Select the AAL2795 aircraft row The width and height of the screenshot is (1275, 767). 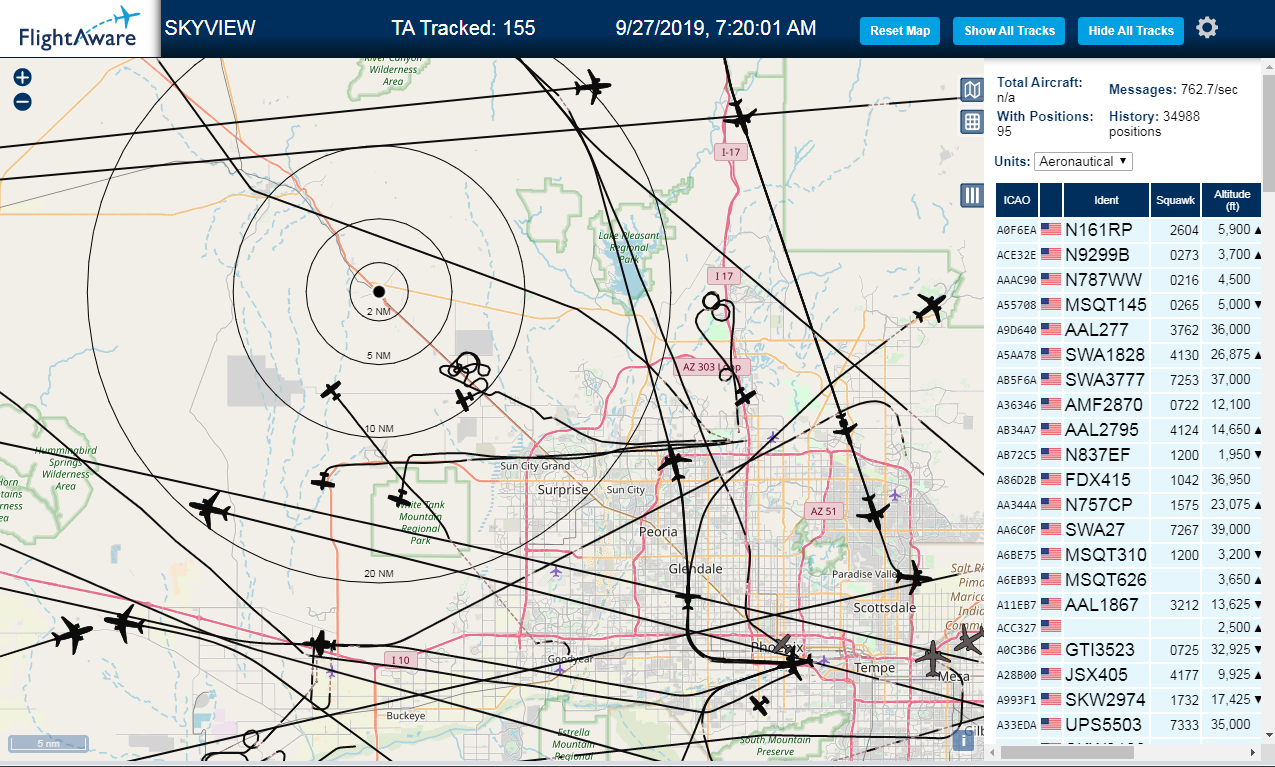pyautogui.click(x=1128, y=429)
